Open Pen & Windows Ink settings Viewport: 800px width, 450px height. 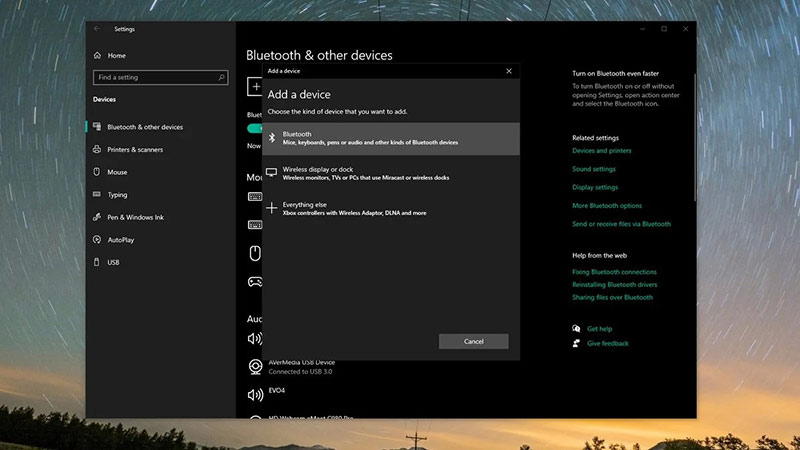click(135, 217)
